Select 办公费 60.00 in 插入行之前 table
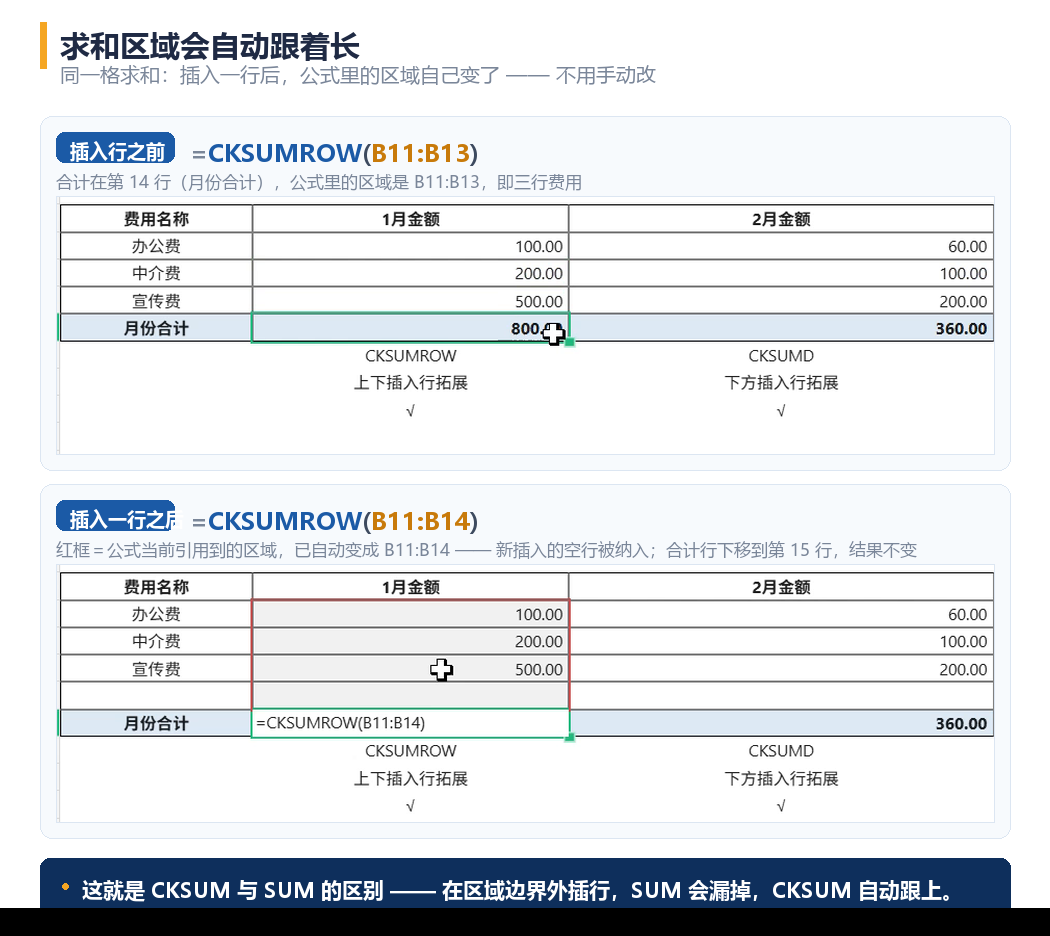This screenshot has width=1050, height=936. point(781,246)
